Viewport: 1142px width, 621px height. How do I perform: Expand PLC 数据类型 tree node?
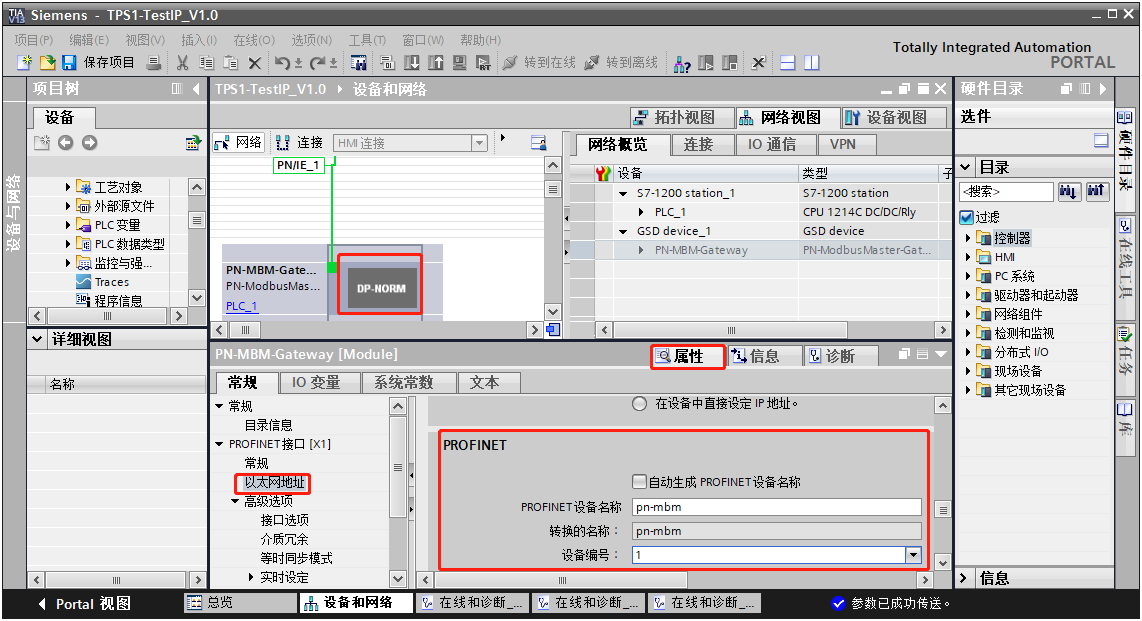tap(68, 244)
